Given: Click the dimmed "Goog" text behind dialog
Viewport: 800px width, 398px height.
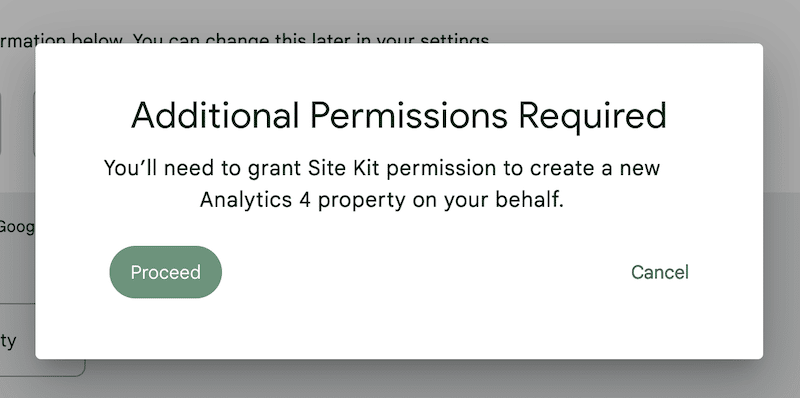Looking at the screenshot, I should click(17, 226).
